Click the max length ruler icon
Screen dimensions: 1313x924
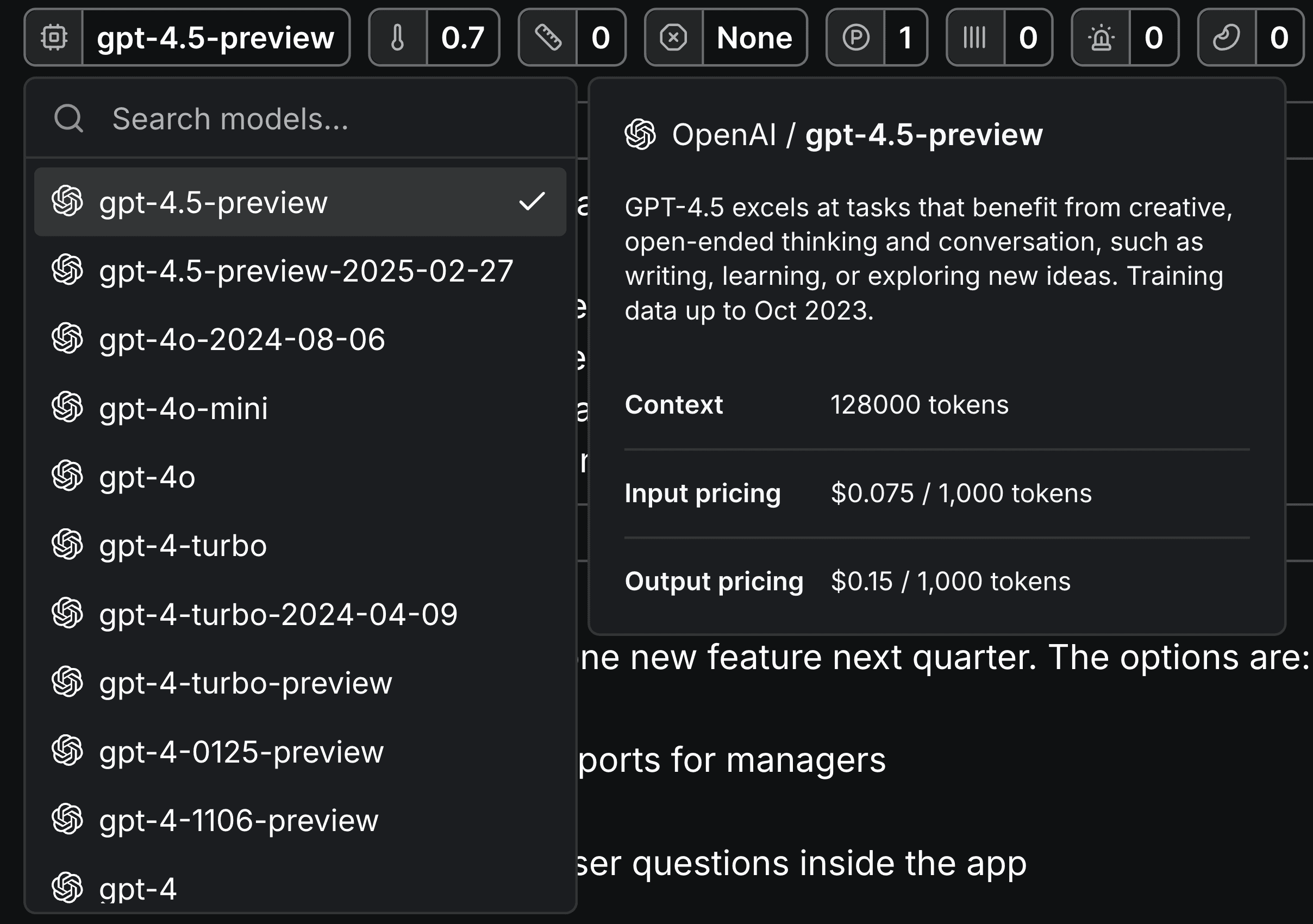tap(548, 38)
